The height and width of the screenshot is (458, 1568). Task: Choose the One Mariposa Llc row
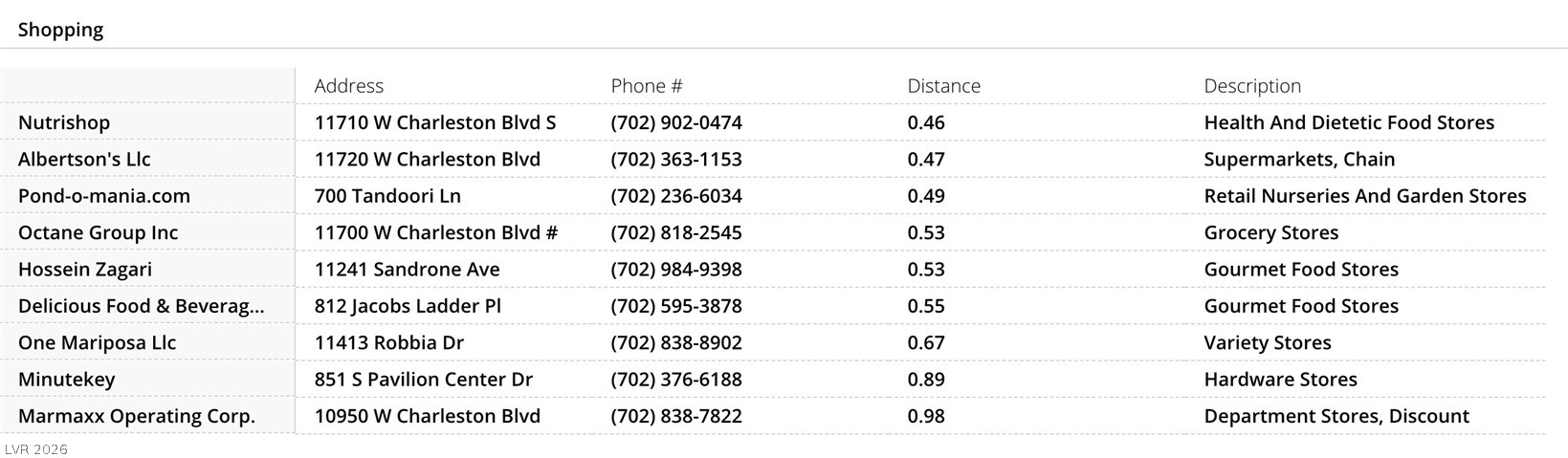(x=97, y=343)
